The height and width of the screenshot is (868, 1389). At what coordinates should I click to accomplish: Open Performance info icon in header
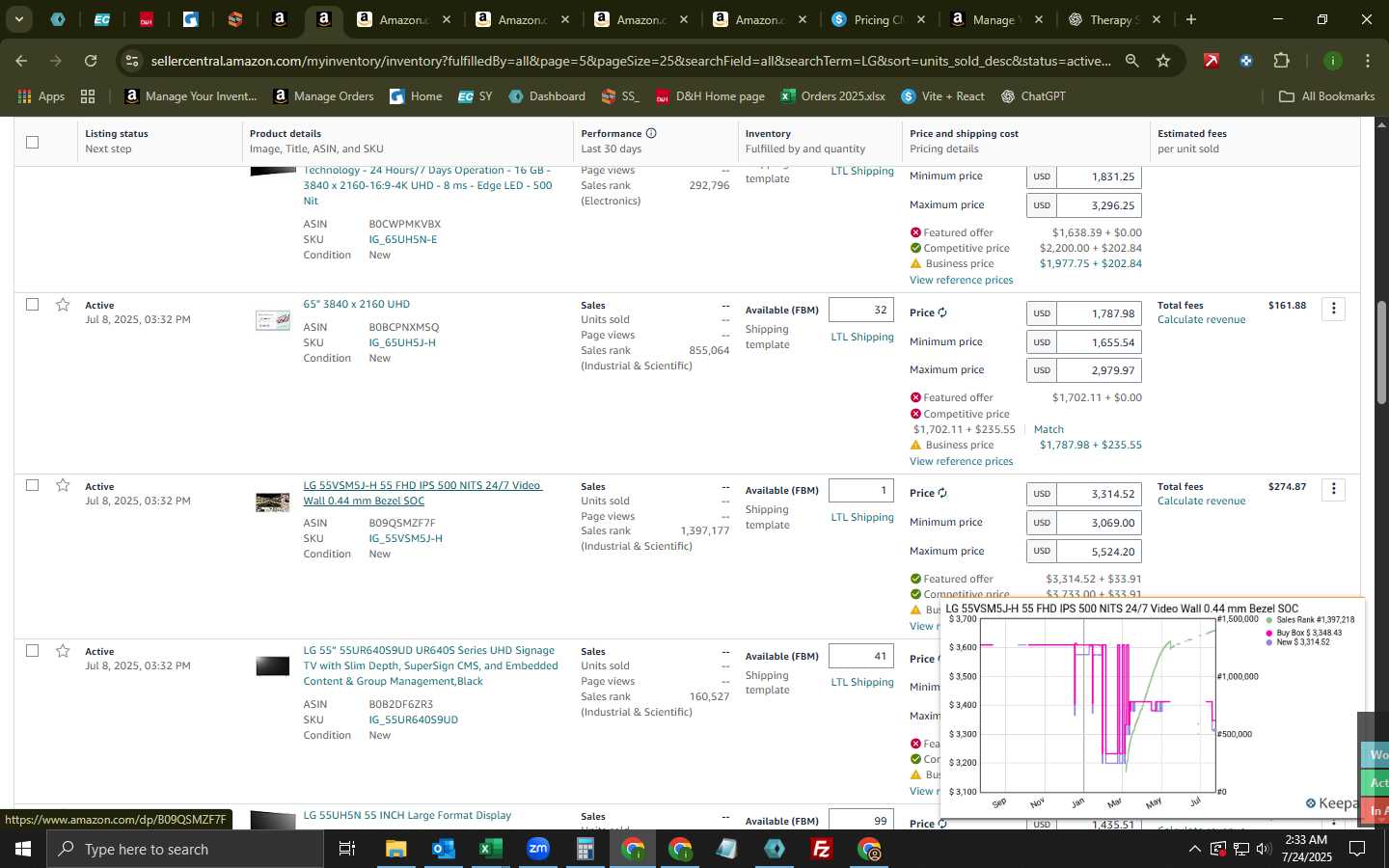coord(651,133)
